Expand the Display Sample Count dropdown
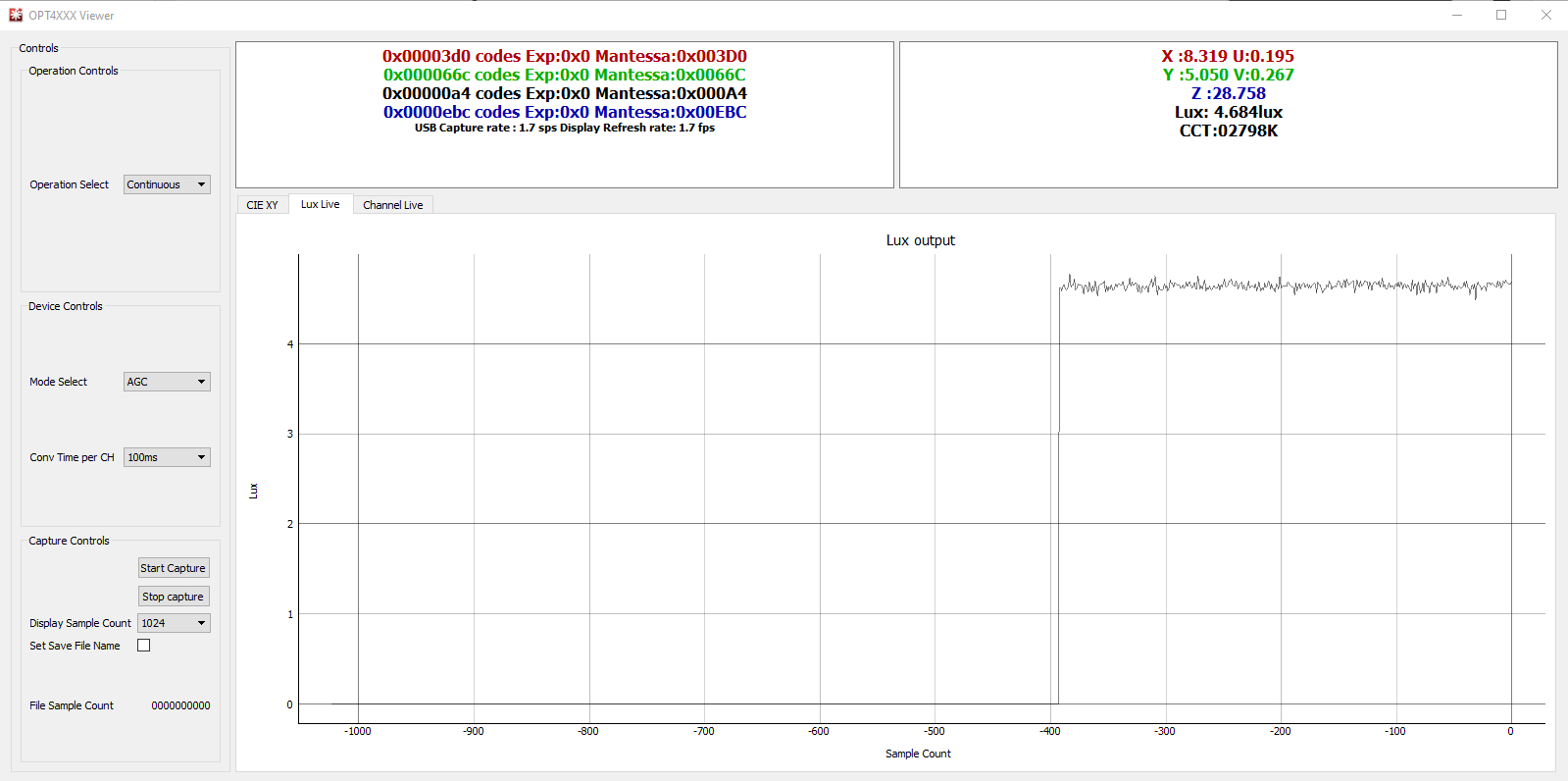Screen dimensions: 1568x781 click(x=174, y=623)
